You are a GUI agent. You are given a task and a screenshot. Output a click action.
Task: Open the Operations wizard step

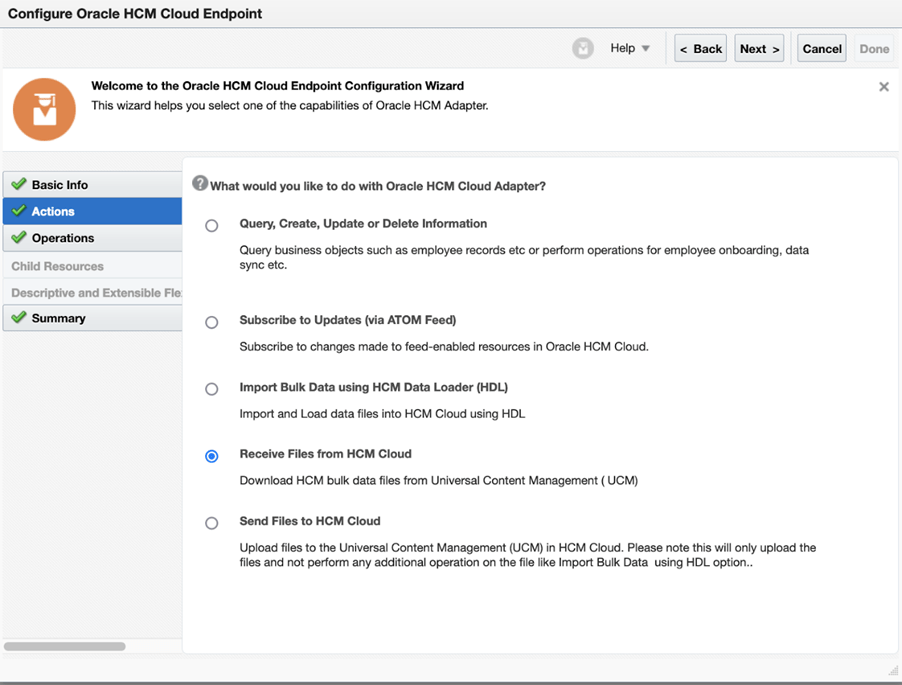(x=63, y=238)
